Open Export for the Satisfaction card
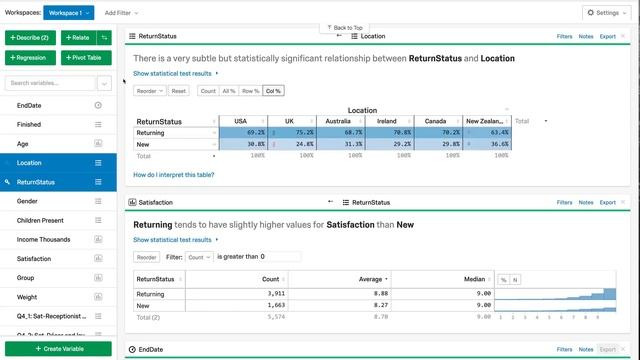 click(x=607, y=202)
